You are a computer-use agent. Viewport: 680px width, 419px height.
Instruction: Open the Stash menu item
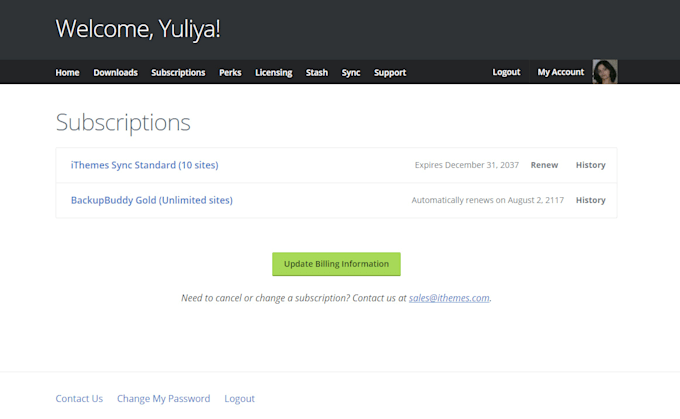click(317, 72)
